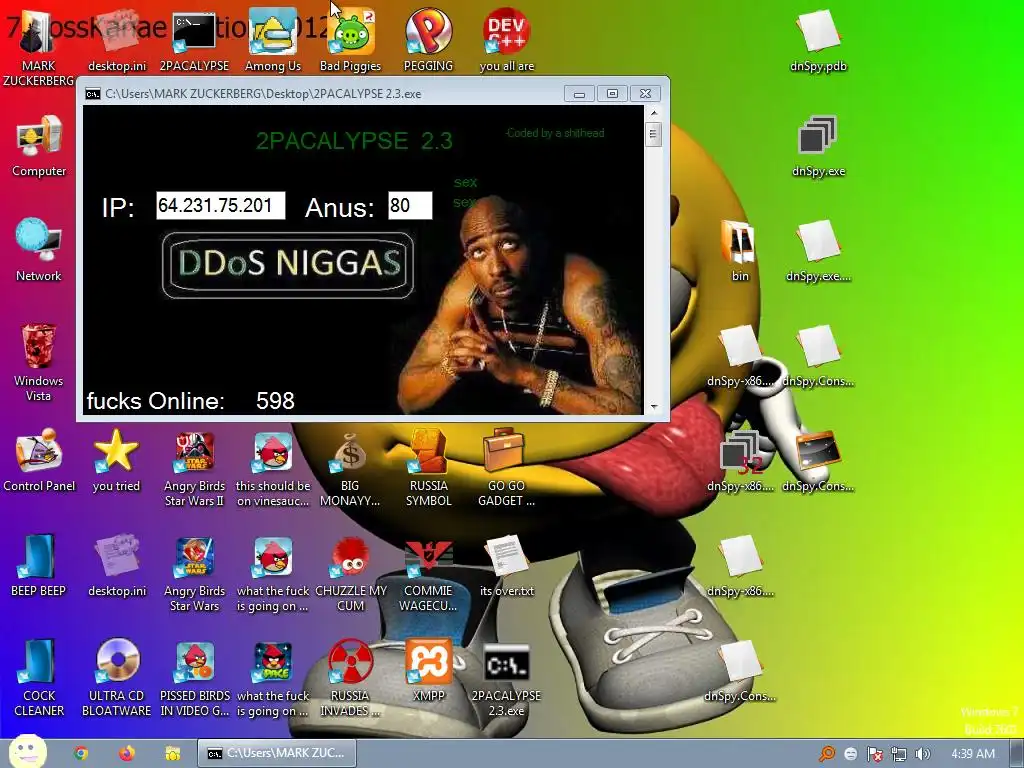Open the network tray icon
The width and height of the screenshot is (1024, 768).
coord(899,754)
